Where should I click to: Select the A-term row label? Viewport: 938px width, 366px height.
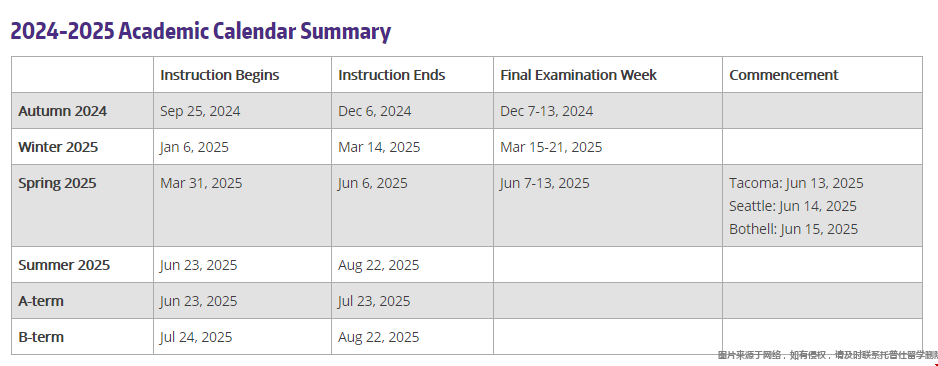[41, 301]
